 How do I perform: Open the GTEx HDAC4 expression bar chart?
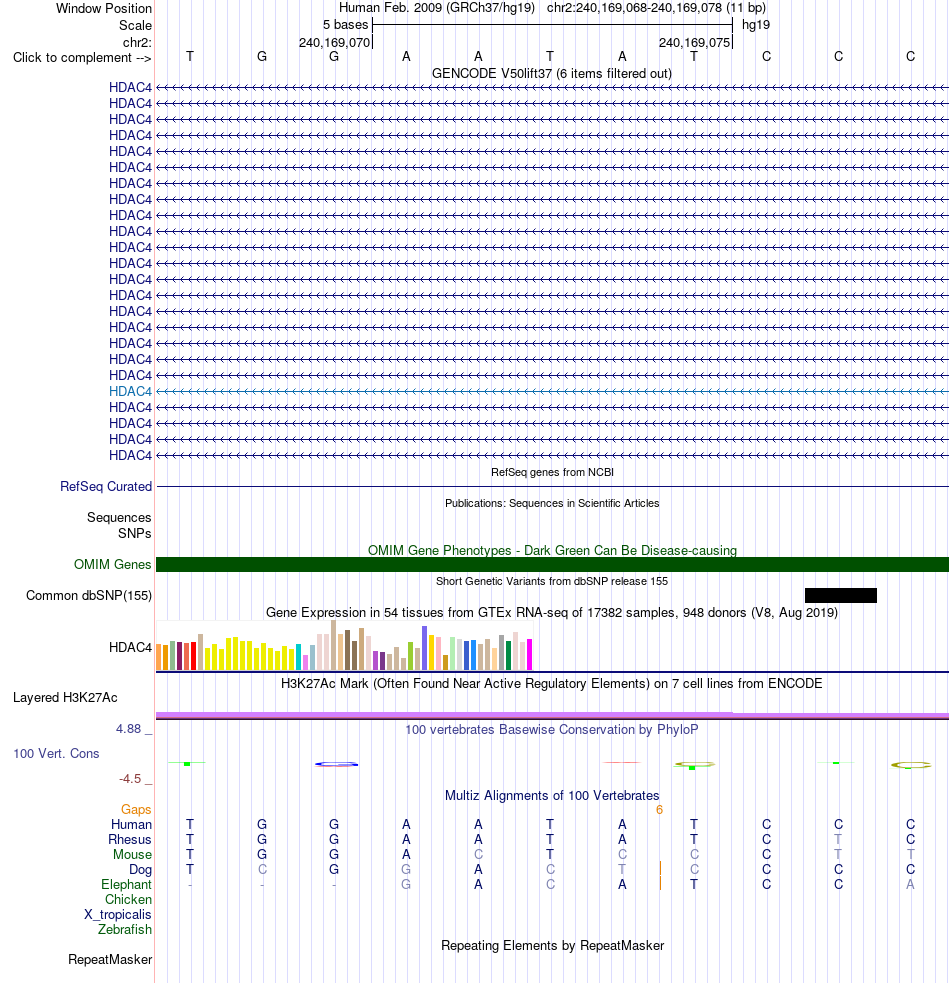point(344,646)
